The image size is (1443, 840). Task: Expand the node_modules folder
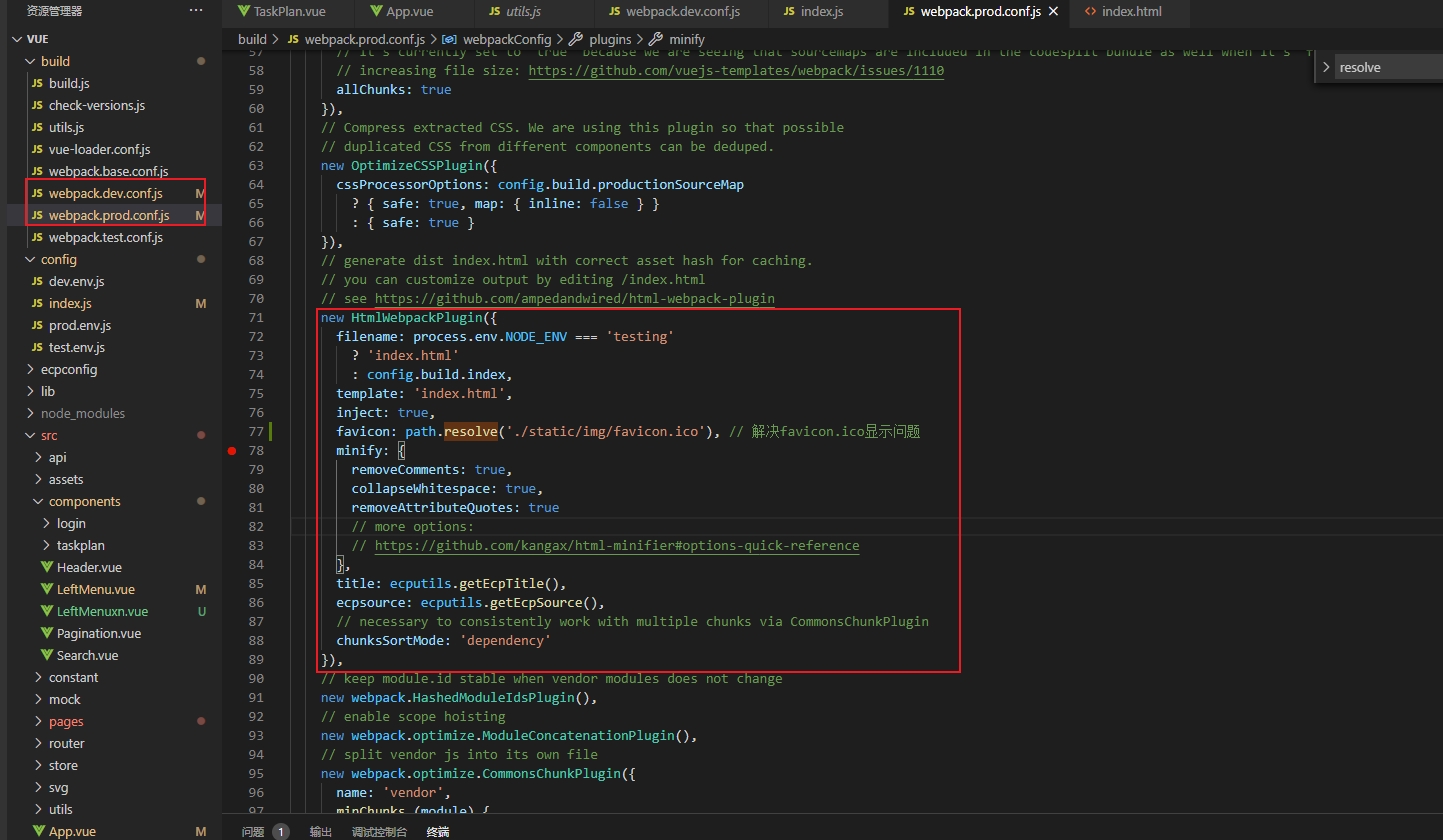point(32,413)
